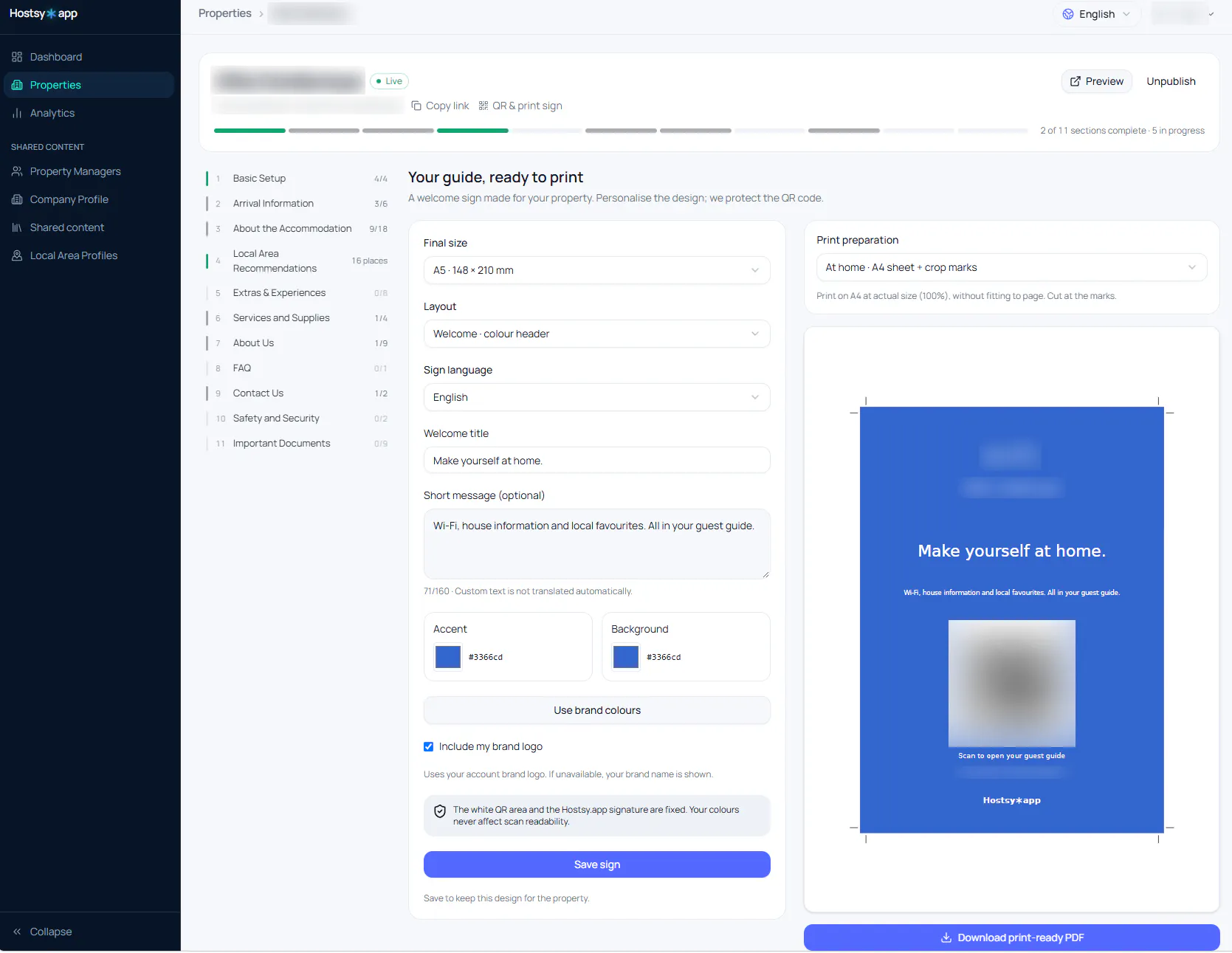Open Safety and Security section
The image size is (1232, 953).
tap(297, 419)
